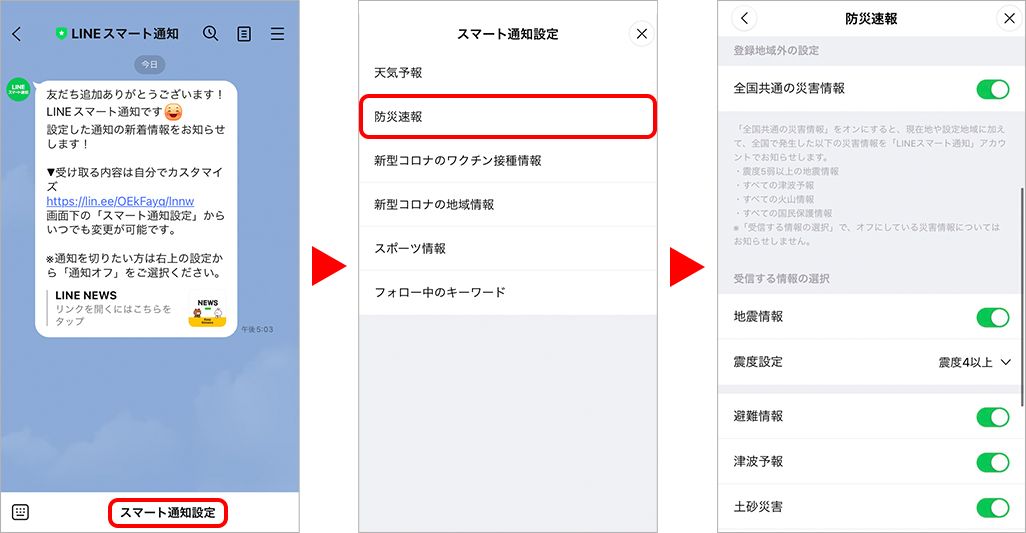Open LINE NEWS thumbnail image
This screenshot has width=1026, height=533.
[x=207, y=311]
